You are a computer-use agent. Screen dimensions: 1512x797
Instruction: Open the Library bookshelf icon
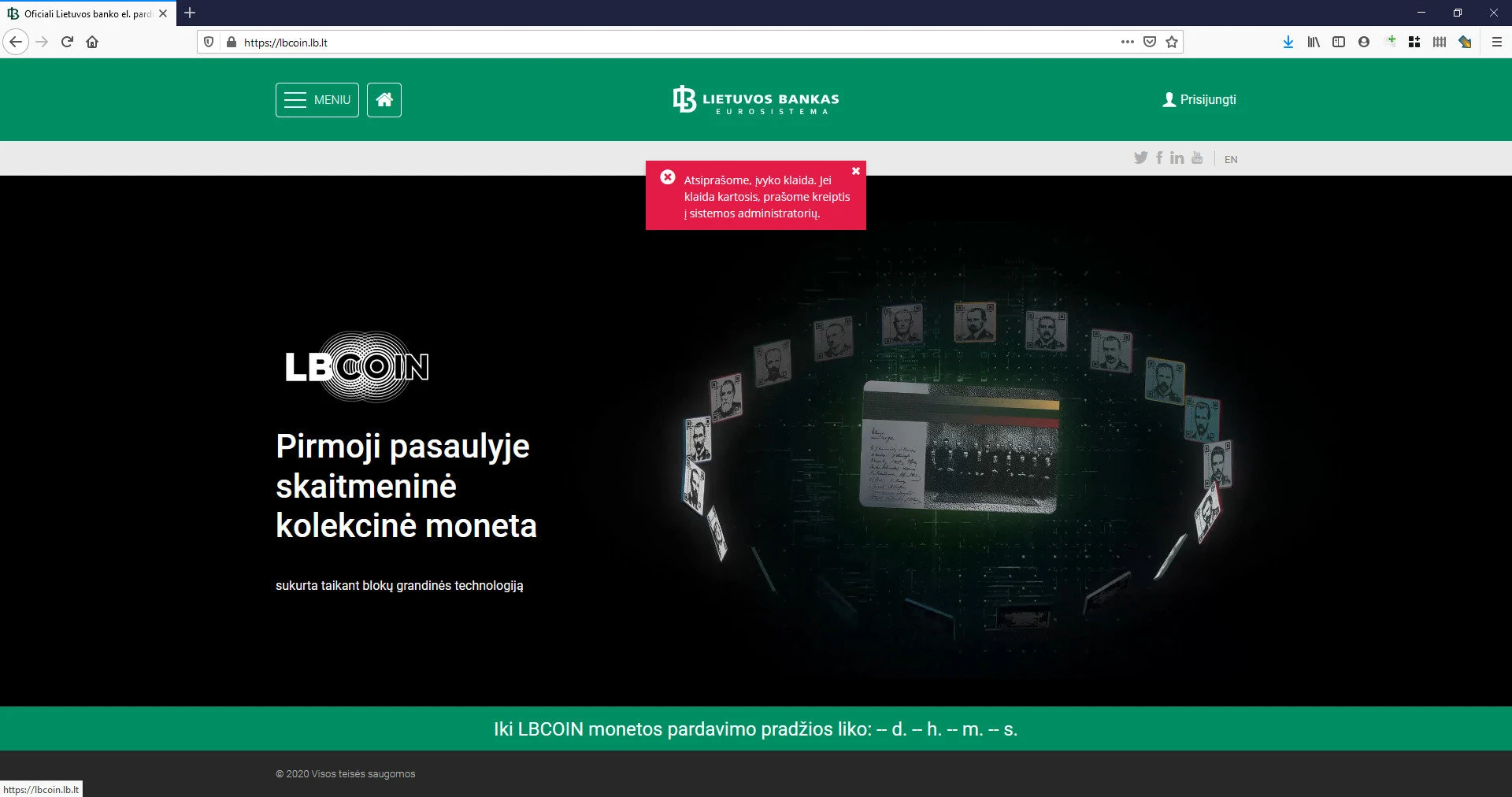click(x=1314, y=42)
